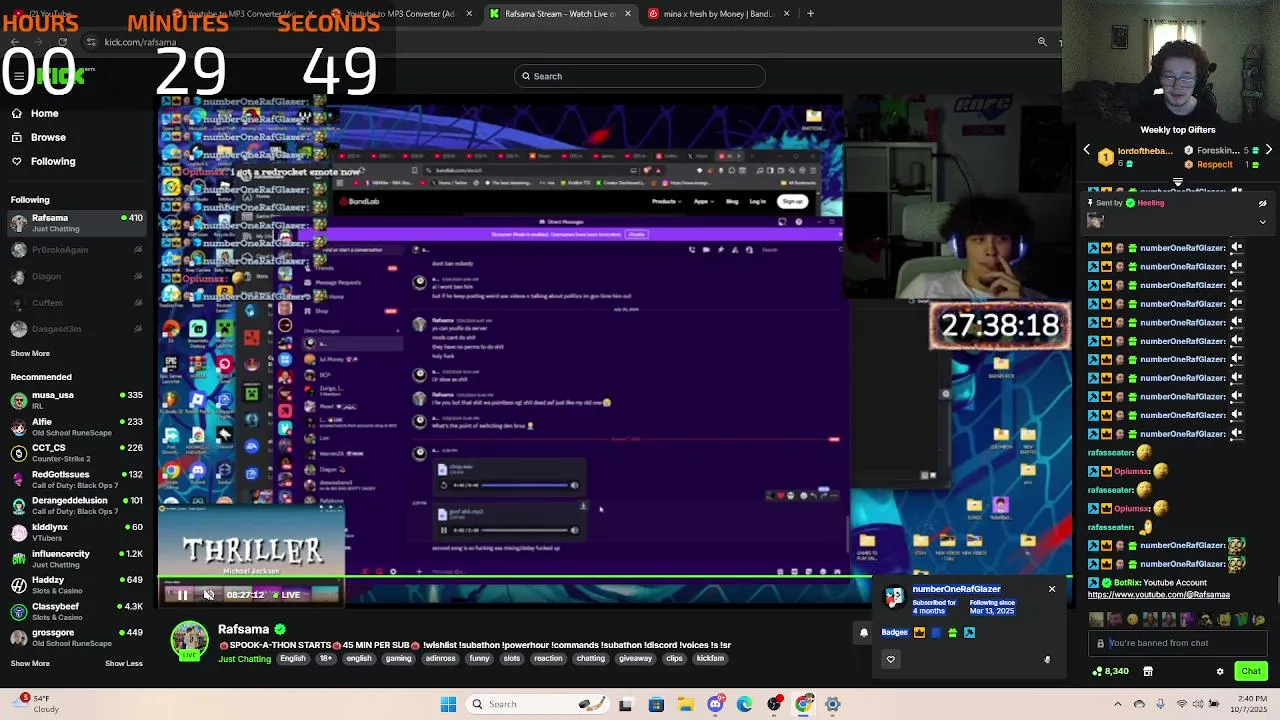1280x720 pixels.
Task: Click the crown badge in user card
Action: pos(920,632)
